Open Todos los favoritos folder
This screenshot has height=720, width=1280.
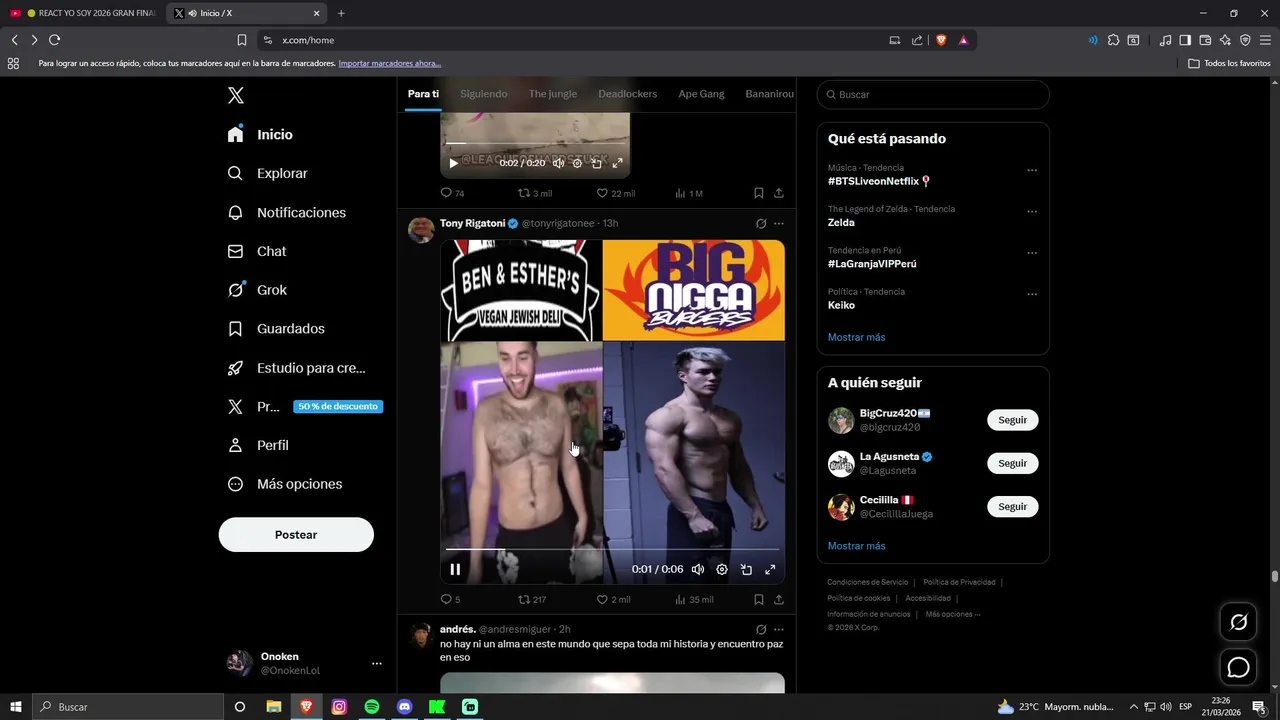coord(1229,63)
